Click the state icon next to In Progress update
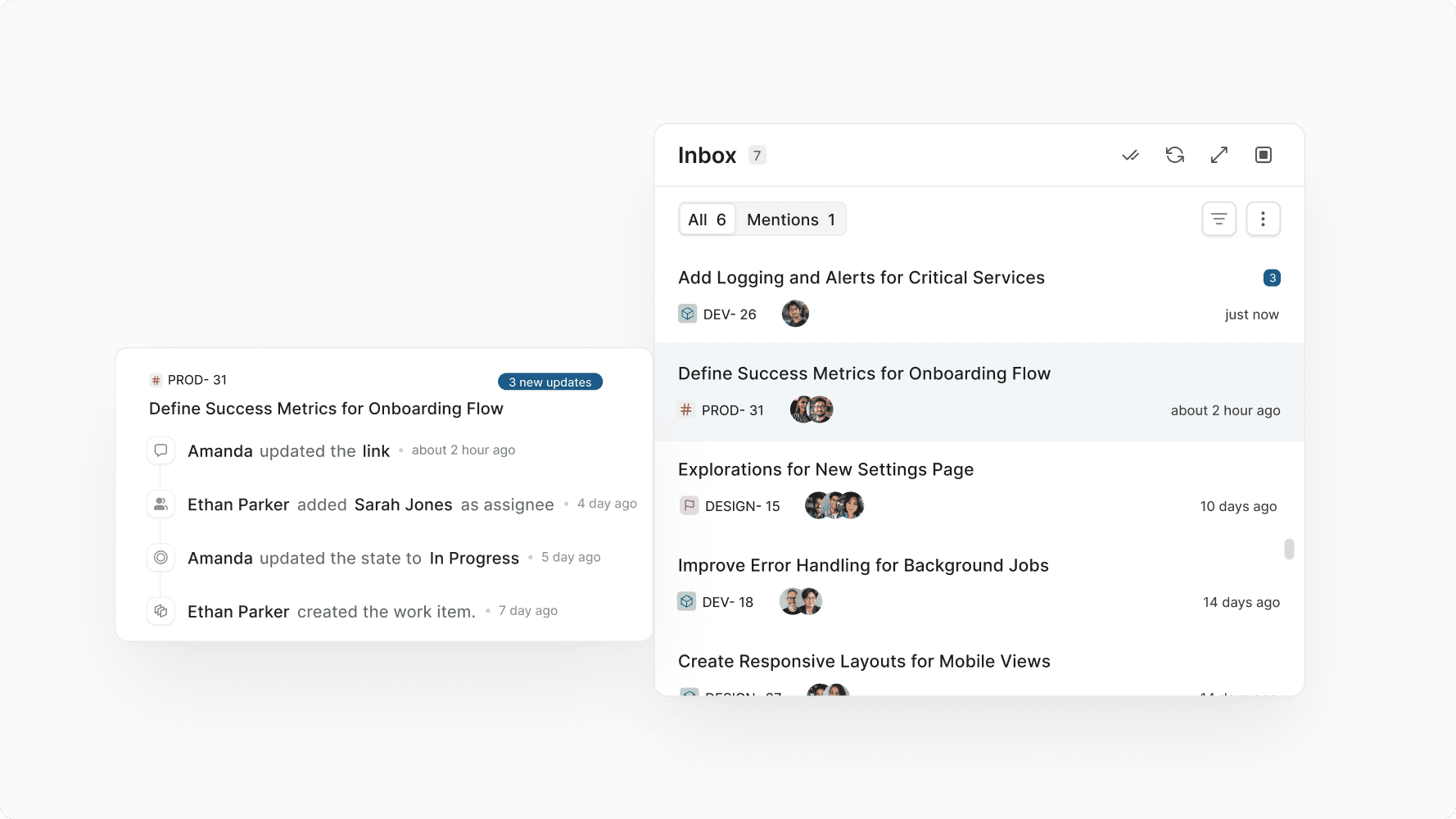1456x819 pixels. (161, 557)
